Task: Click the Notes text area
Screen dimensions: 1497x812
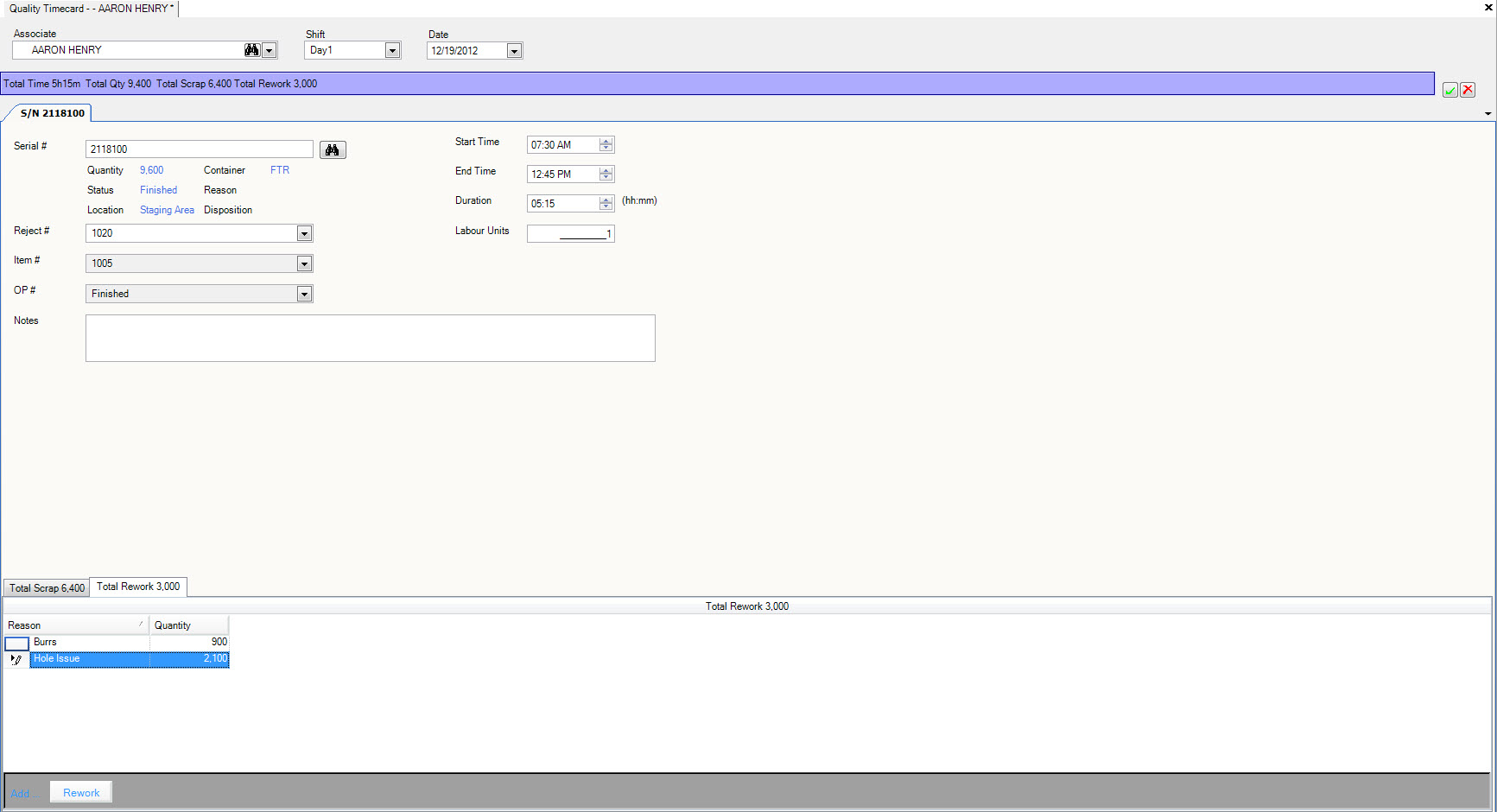Action: coord(371,338)
